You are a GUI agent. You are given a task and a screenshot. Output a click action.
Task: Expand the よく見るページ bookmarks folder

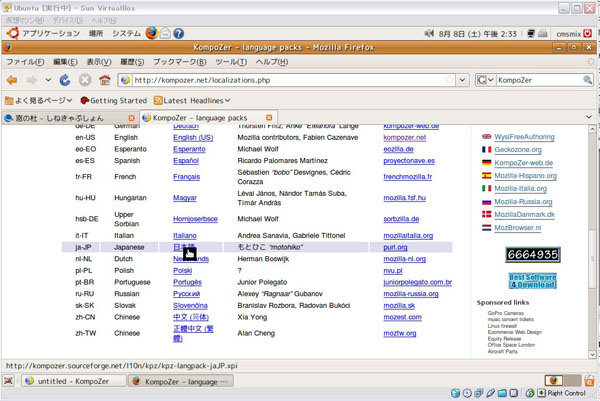[39, 101]
